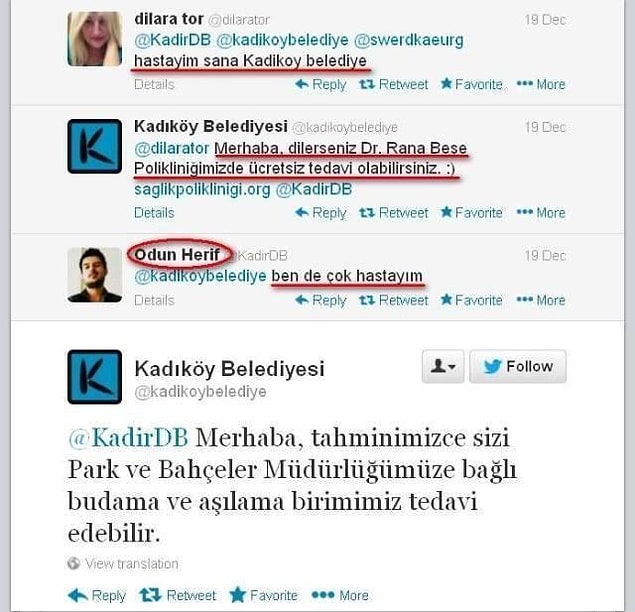
Task: Reply to Odun Herif's tweet
Action: point(321,300)
